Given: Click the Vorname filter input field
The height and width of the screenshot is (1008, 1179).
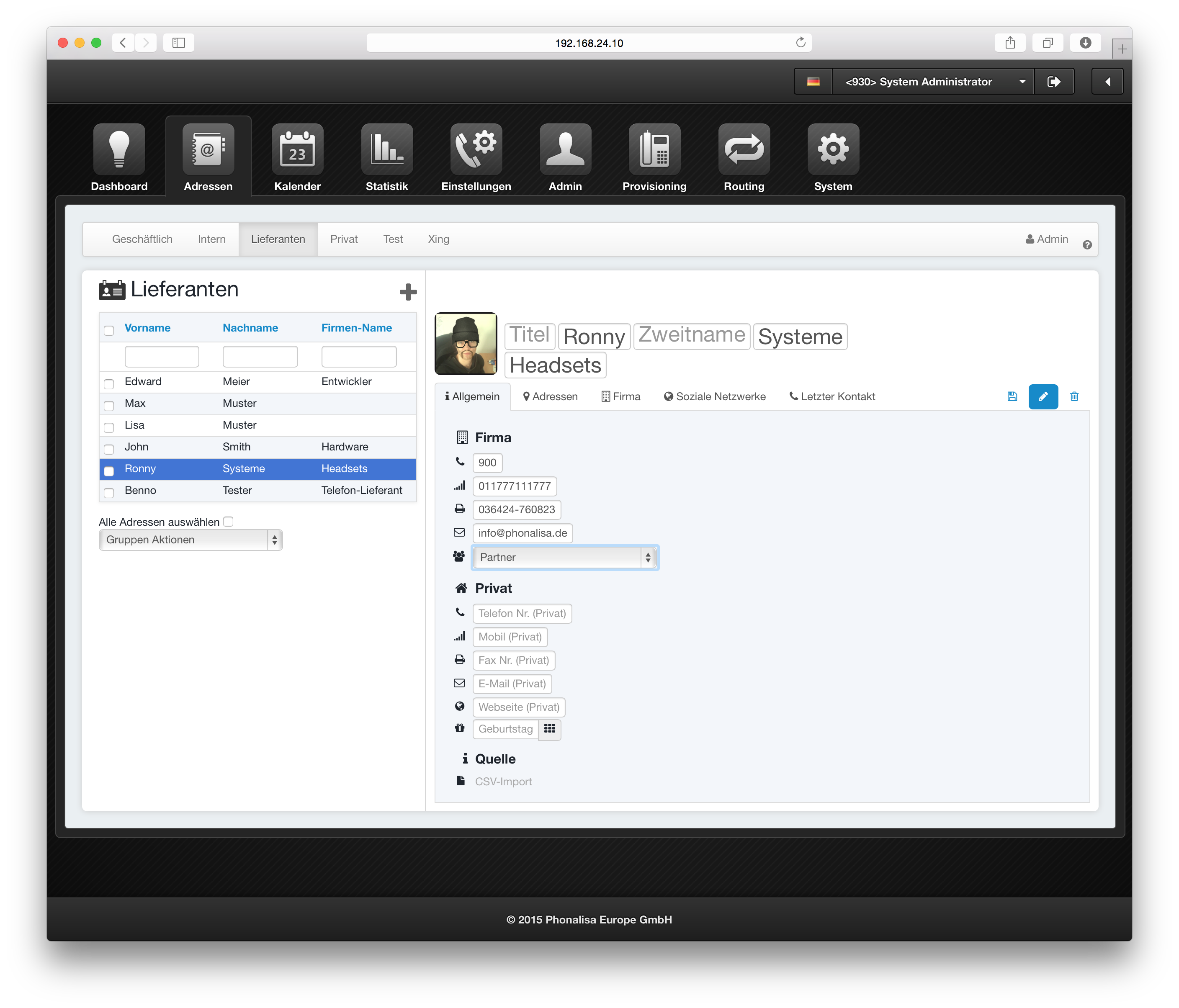Looking at the screenshot, I should pyautogui.click(x=162, y=357).
